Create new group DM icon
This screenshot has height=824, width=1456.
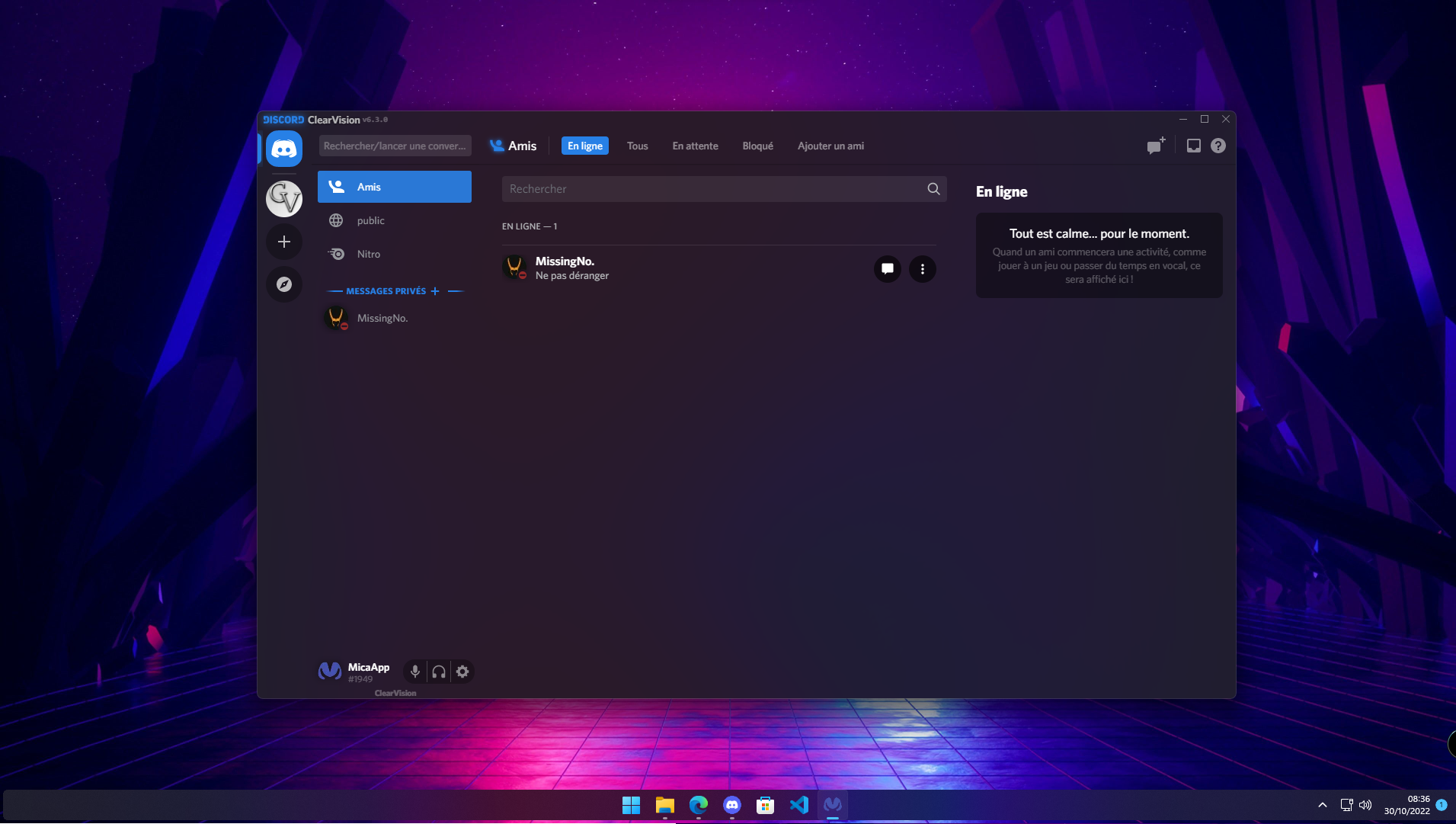tap(1157, 146)
